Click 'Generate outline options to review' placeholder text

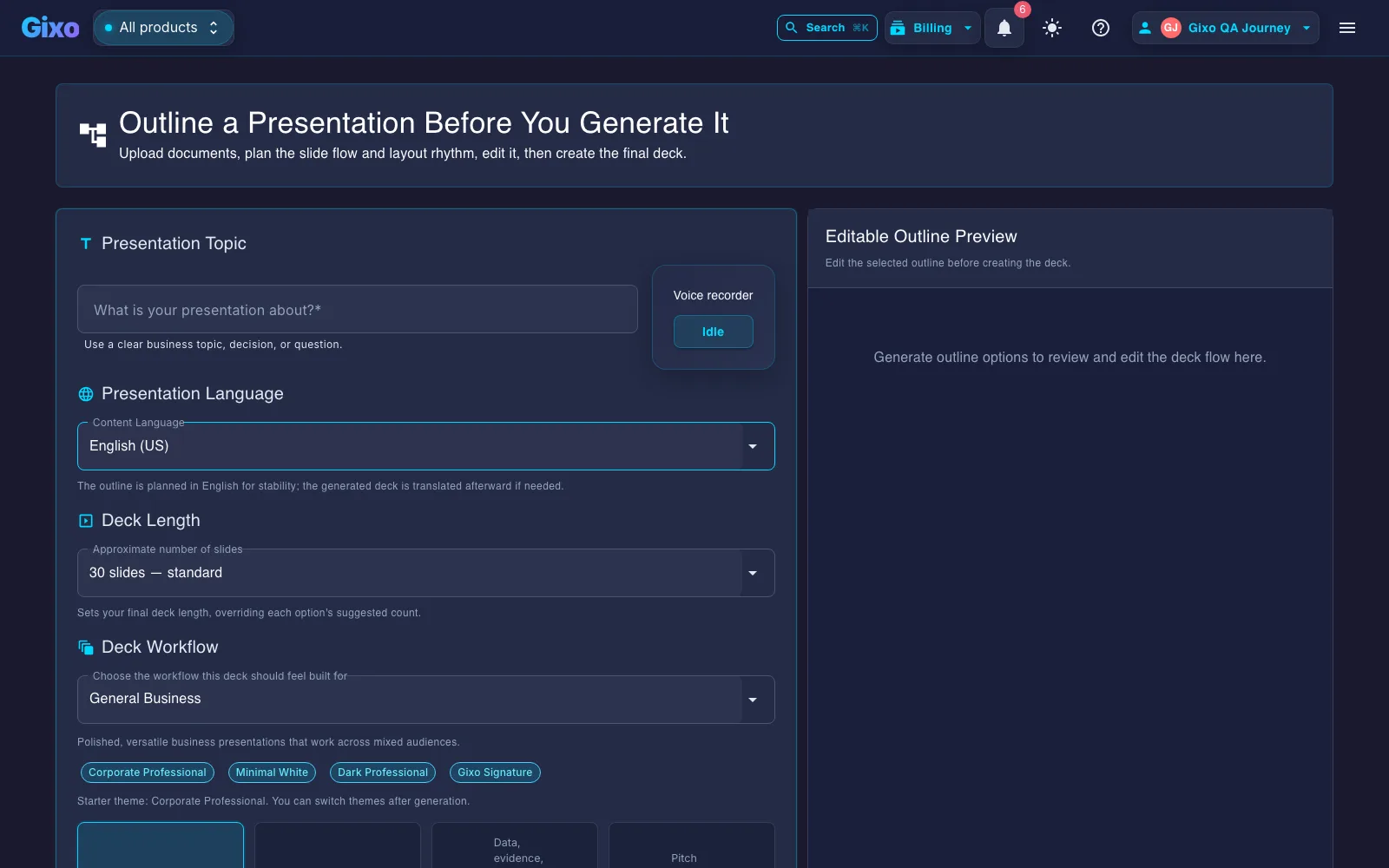[x=1070, y=358]
